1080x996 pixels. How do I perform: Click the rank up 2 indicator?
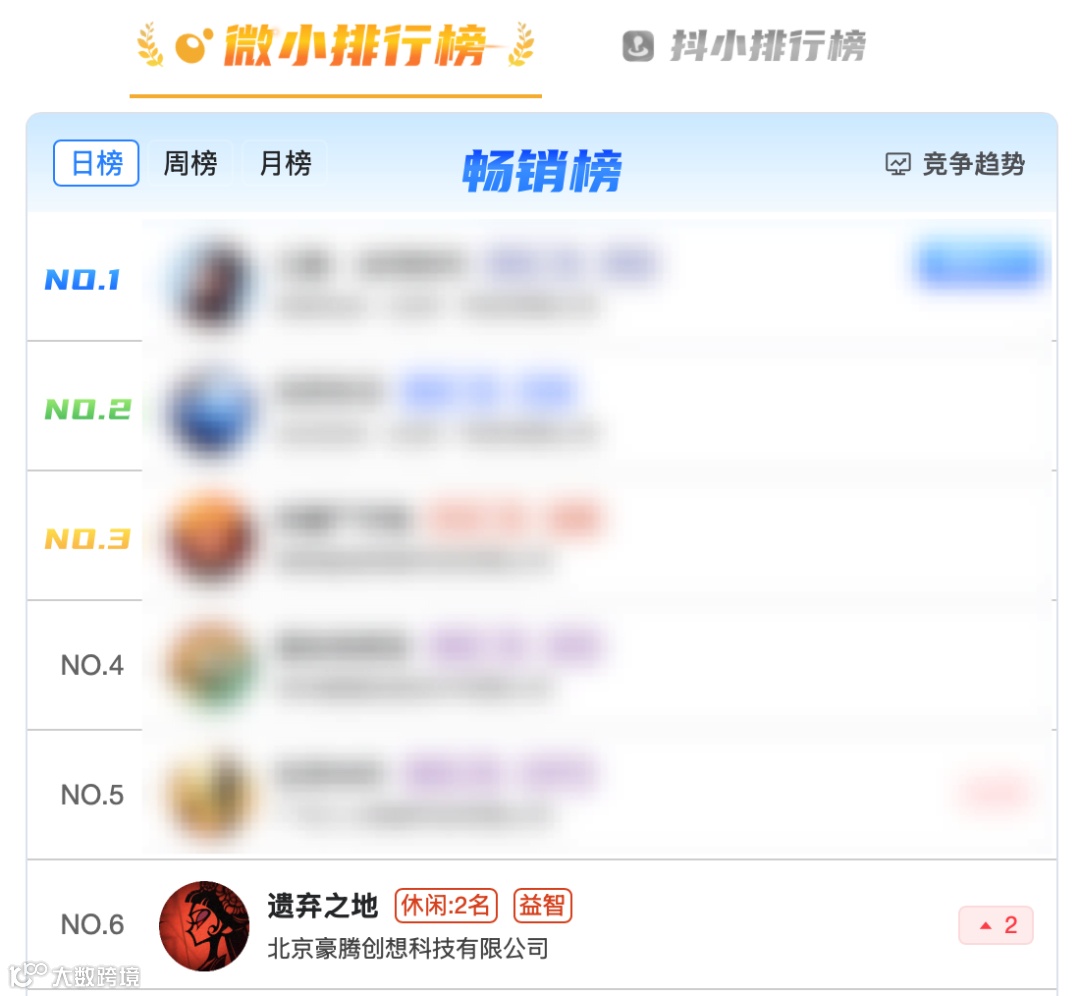point(996,925)
